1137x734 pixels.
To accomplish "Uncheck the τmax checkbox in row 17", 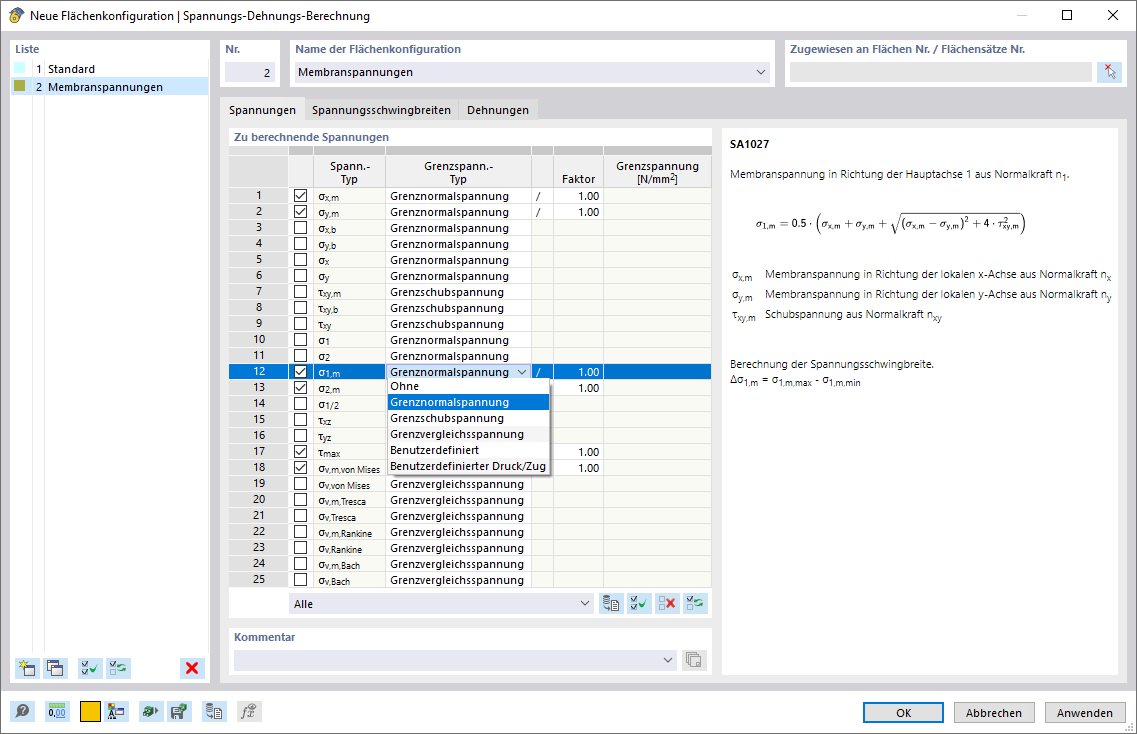I will click(x=300, y=452).
